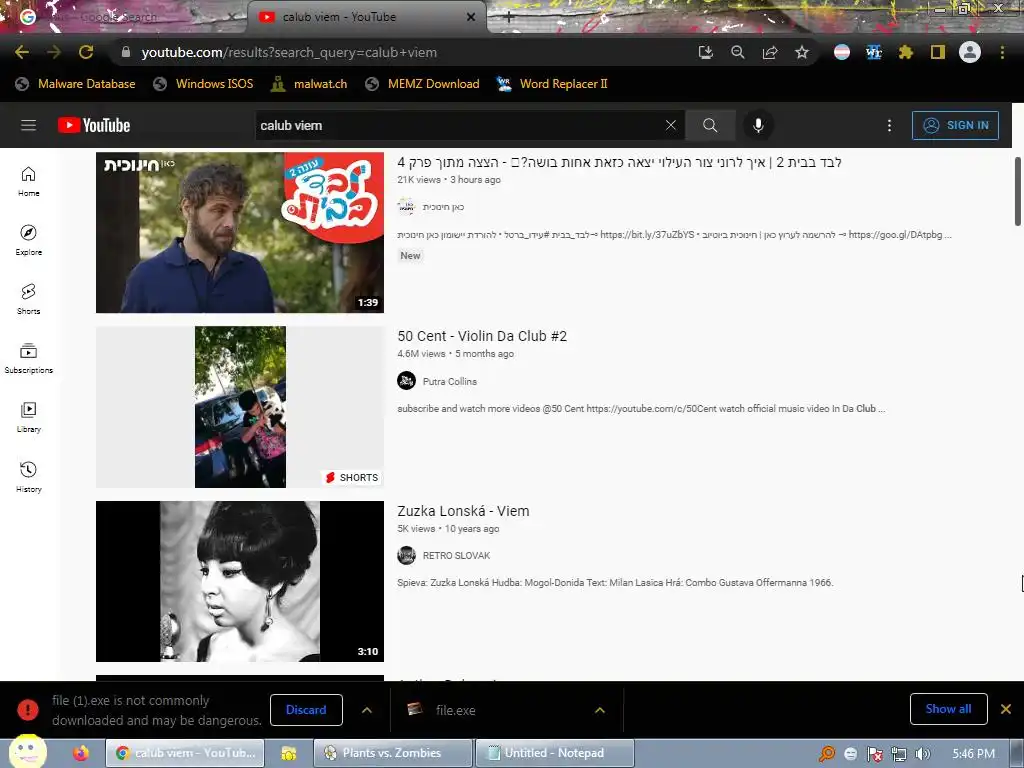Viewport: 1024px width, 768px height.
Task: Open the Chrome profile avatar
Action: click(x=970, y=52)
